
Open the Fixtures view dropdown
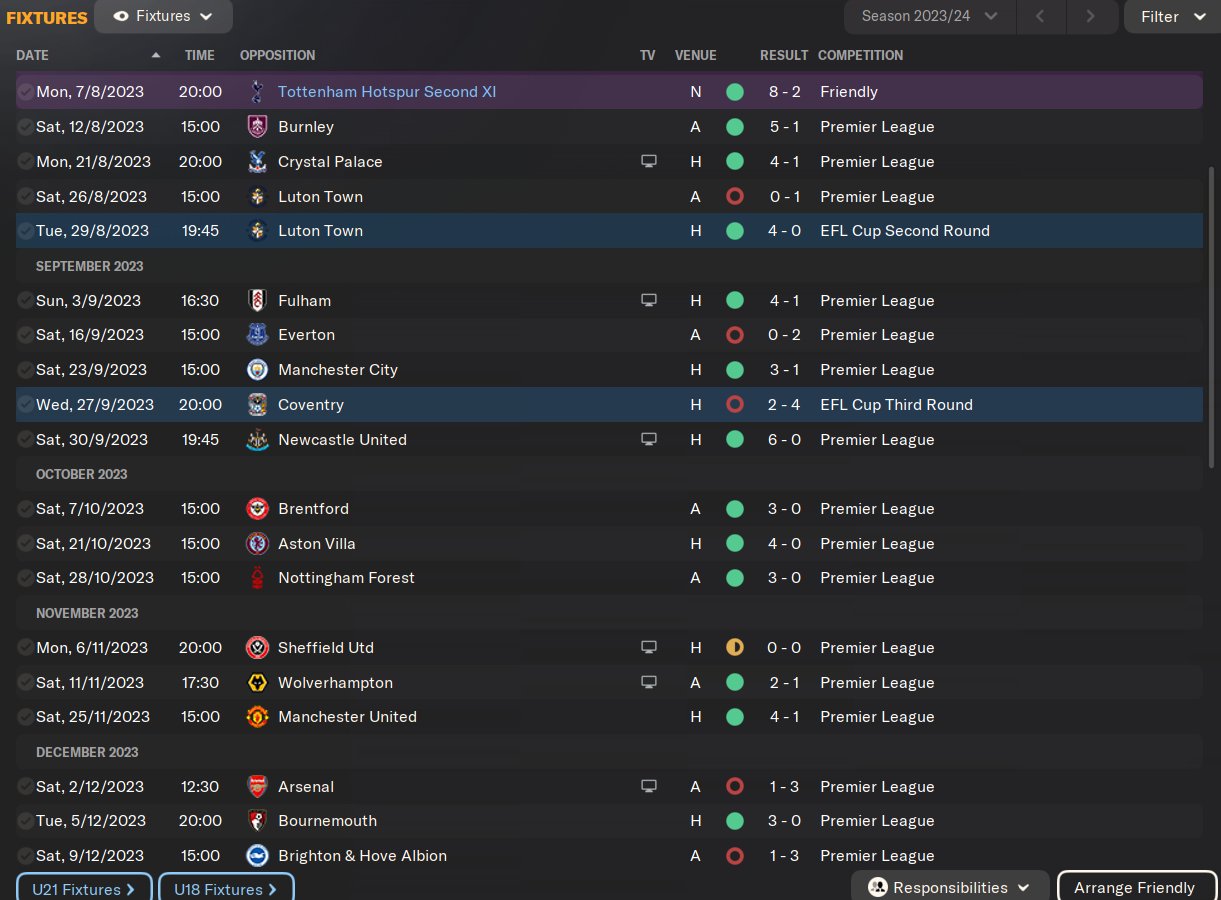[164, 16]
